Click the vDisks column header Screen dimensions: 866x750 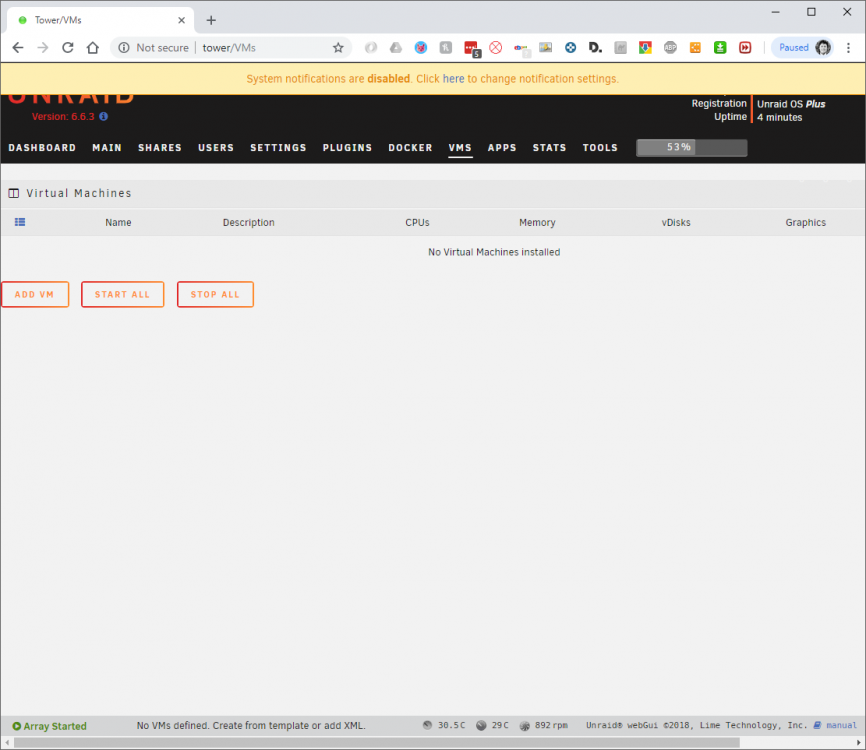point(676,223)
